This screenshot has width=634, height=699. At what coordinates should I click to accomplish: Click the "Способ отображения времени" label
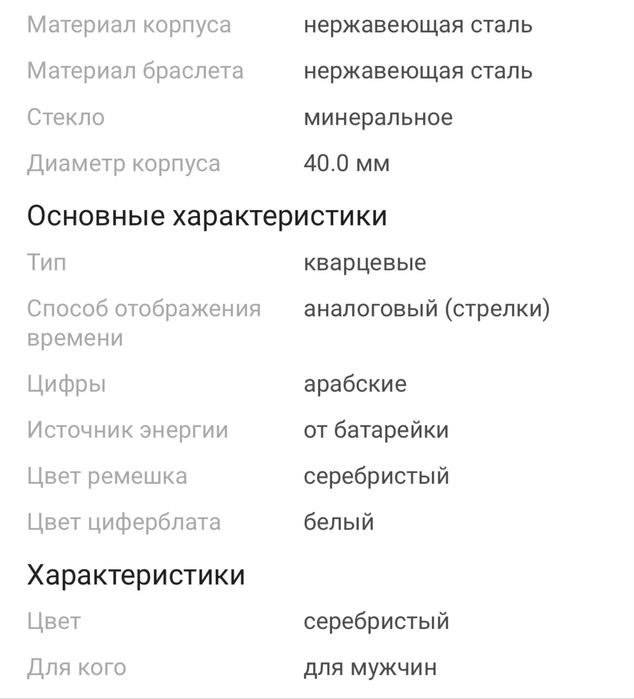point(144,323)
